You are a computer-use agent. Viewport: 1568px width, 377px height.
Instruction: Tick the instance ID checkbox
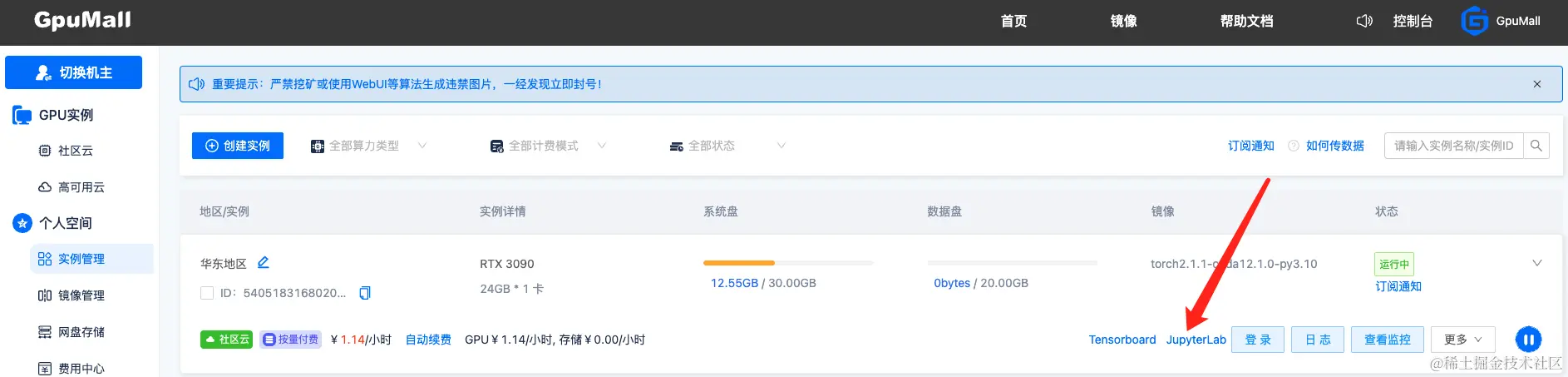coord(207,293)
